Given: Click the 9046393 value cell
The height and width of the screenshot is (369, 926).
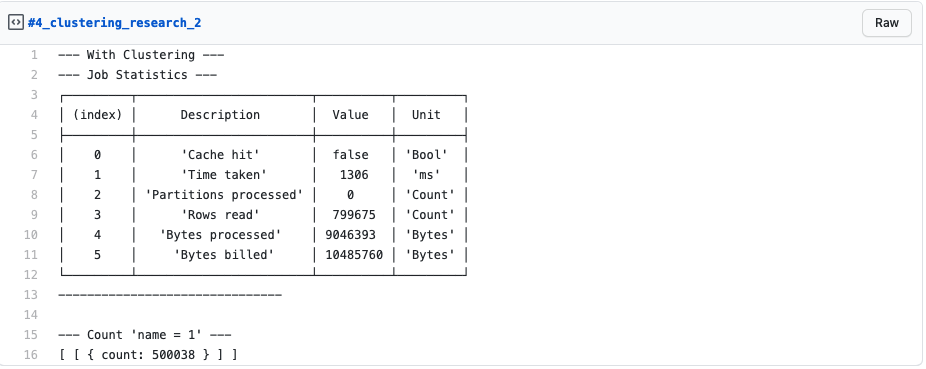Looking at the screenshot, I should coord(350,235).
